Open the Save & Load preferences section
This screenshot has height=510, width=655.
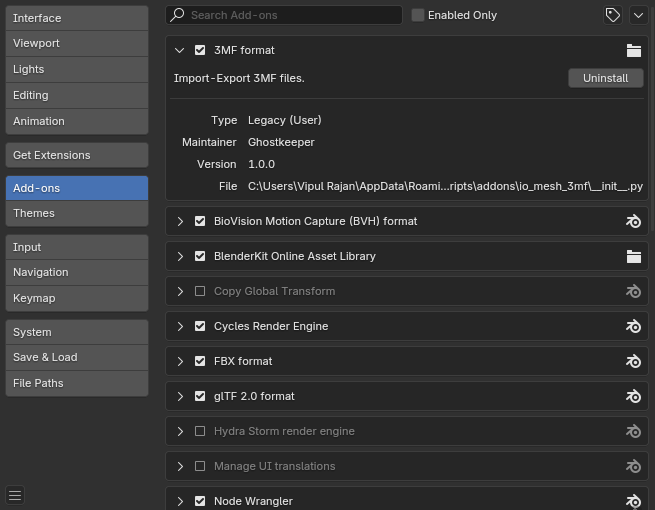pyautogui.click(x=77, y=358)
